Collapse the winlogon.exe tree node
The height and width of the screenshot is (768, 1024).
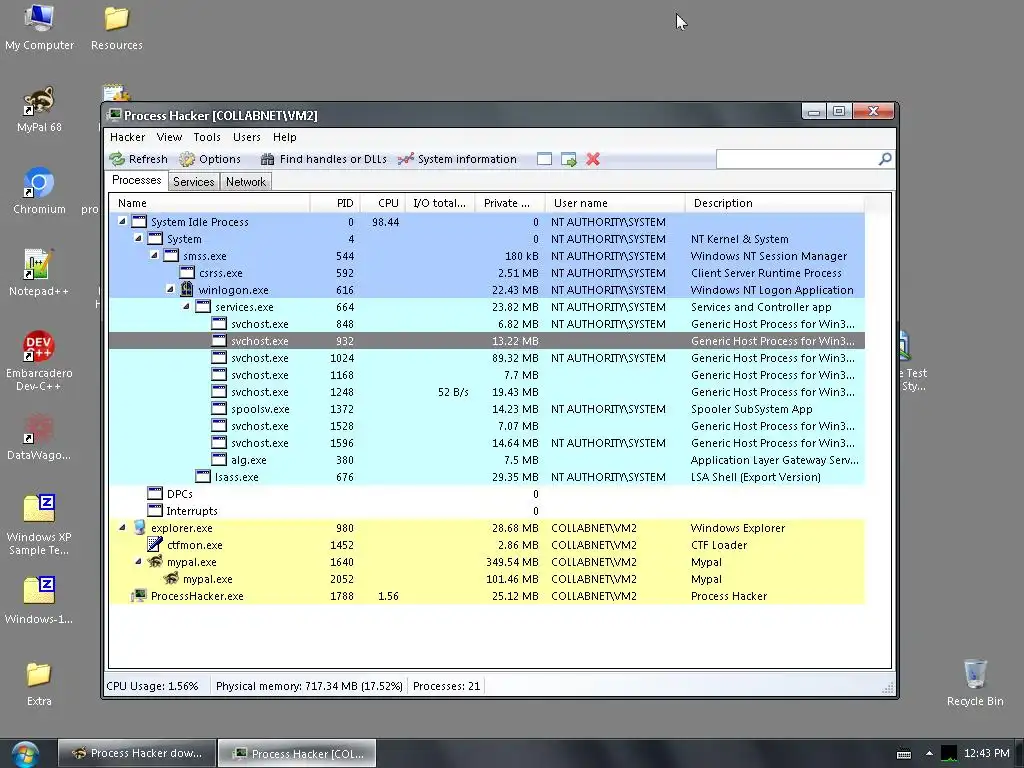pyautogui.click(x=170, y=289)
